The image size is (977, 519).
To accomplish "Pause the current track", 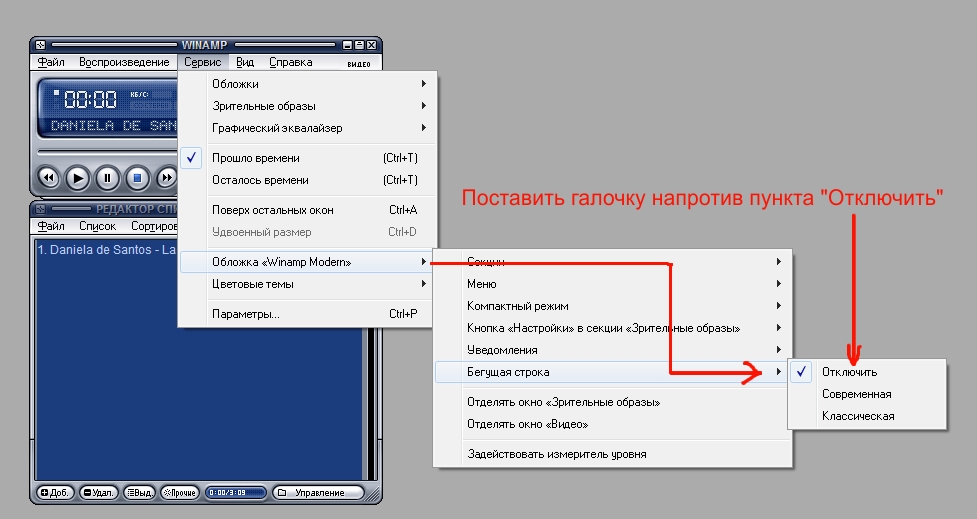I will pyautogui.click(x=107, y=178).
